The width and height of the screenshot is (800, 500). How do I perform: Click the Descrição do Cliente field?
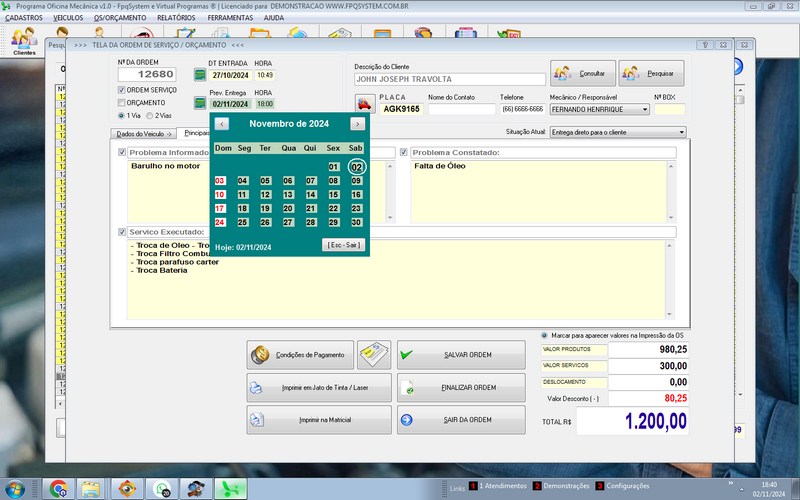(x=450, y=79)
